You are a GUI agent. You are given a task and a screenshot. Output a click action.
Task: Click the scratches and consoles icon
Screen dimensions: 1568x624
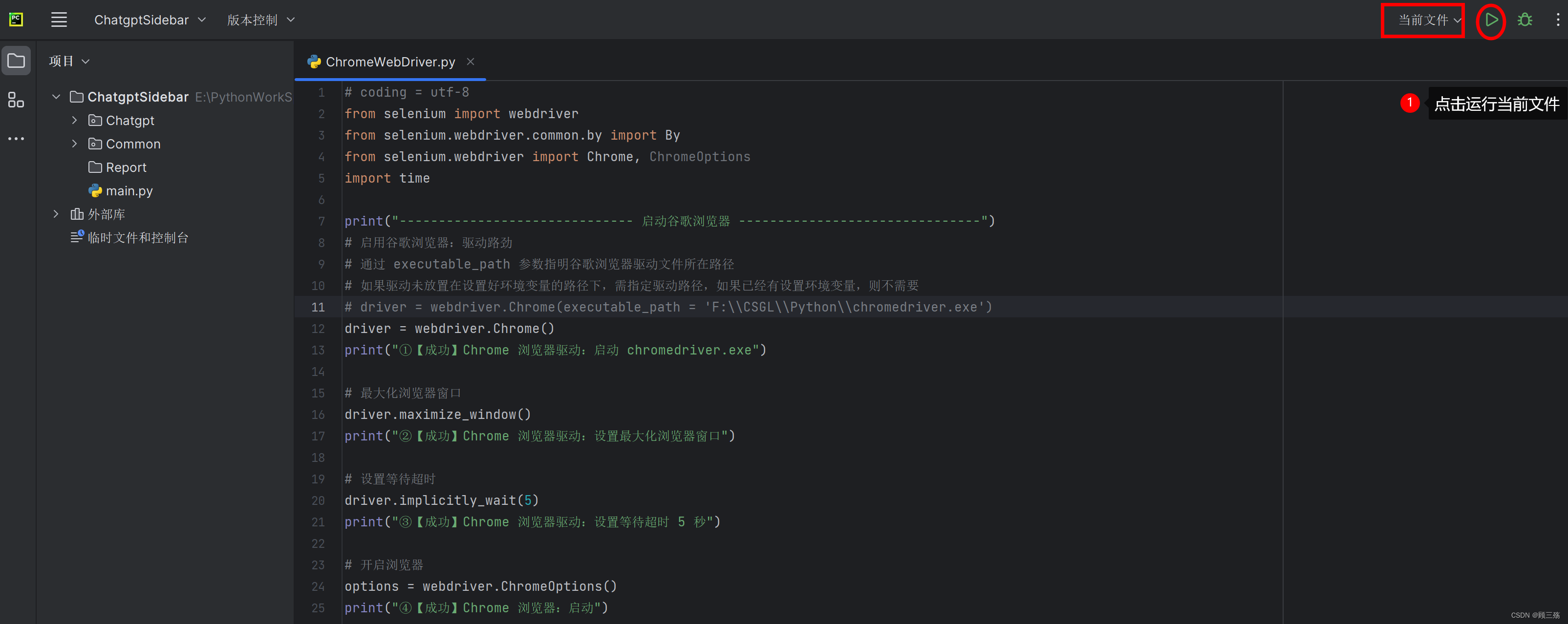(x=77, y=237)
